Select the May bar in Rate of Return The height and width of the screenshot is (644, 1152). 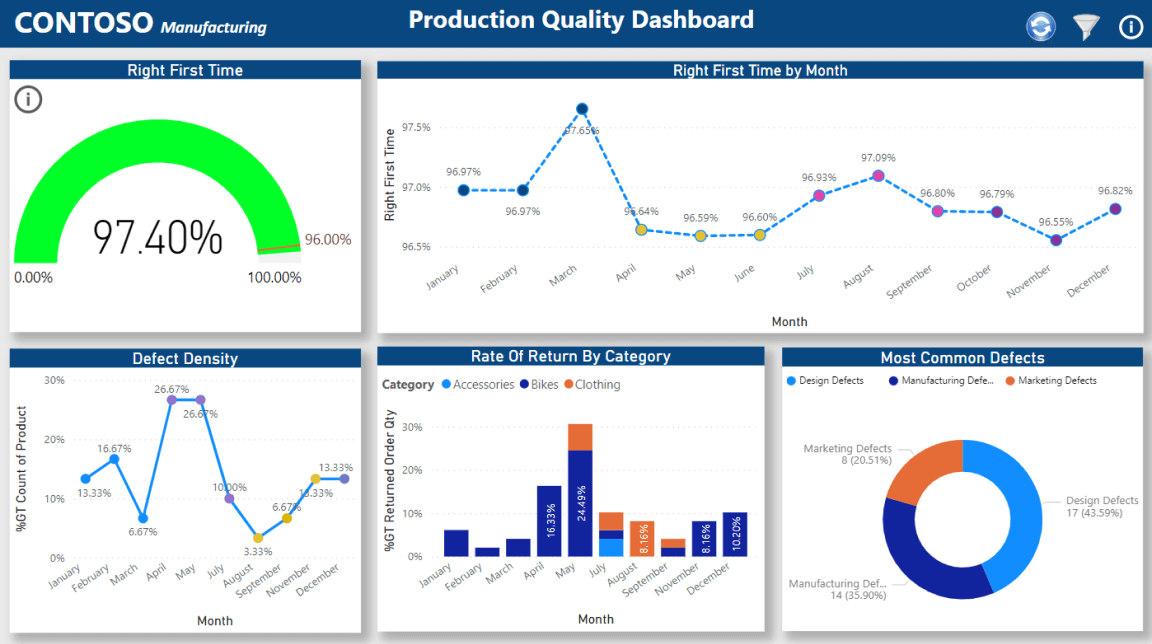pyautogui.click(x=580, y=500)
